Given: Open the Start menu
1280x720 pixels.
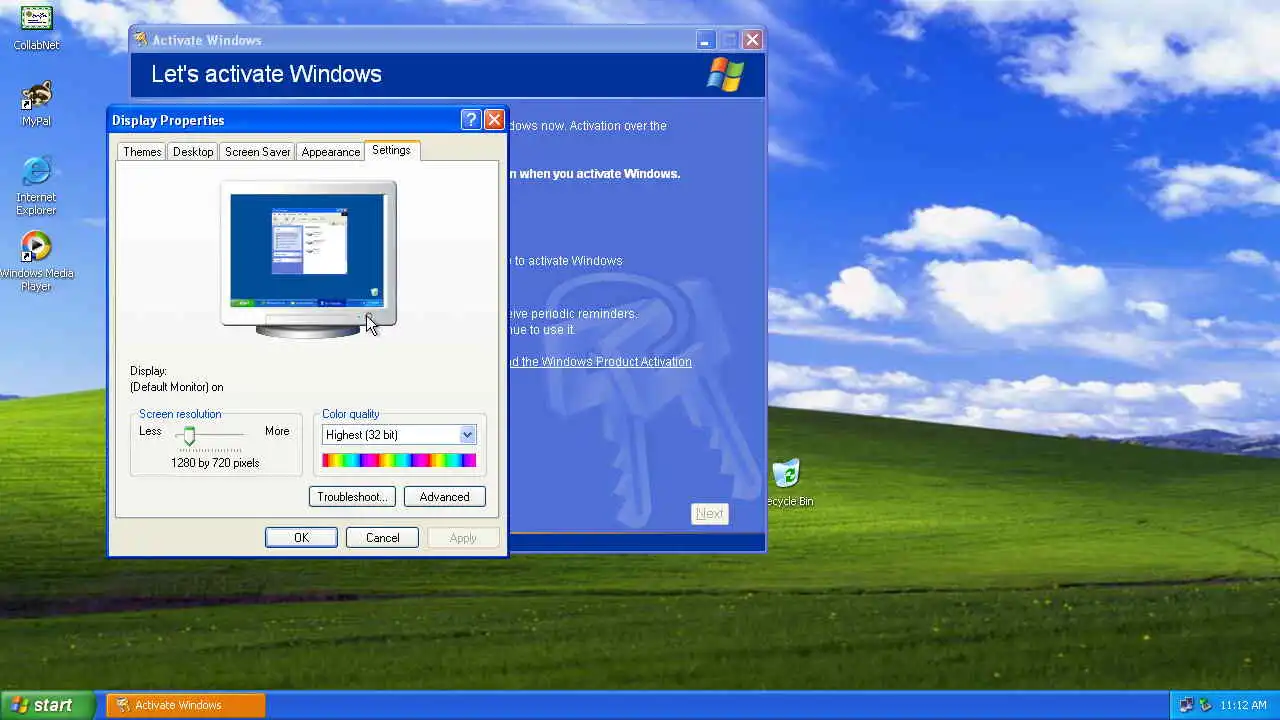Looking at the screenshot, I should pos(48,705).
